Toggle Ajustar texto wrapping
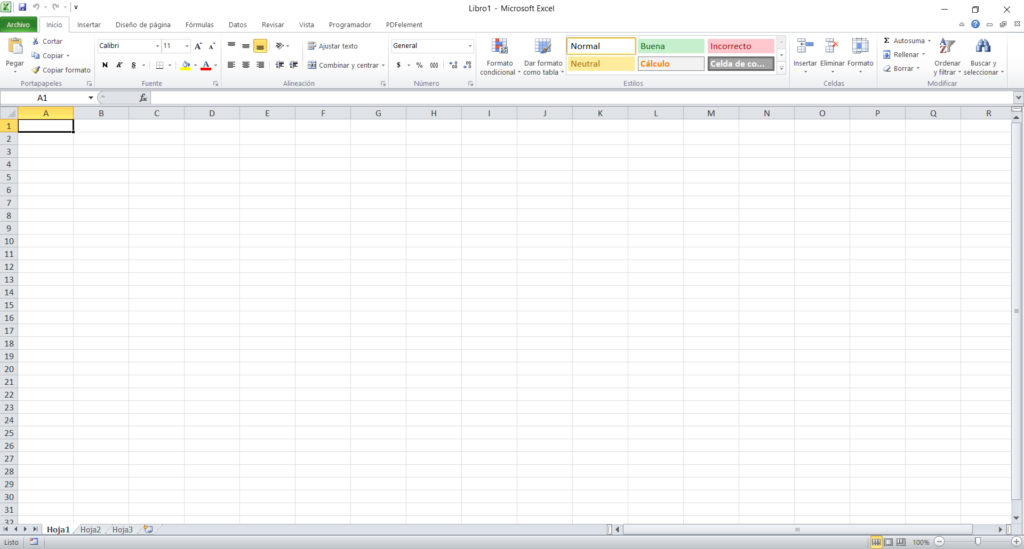The image size is (1024, 549). (332, 46)
